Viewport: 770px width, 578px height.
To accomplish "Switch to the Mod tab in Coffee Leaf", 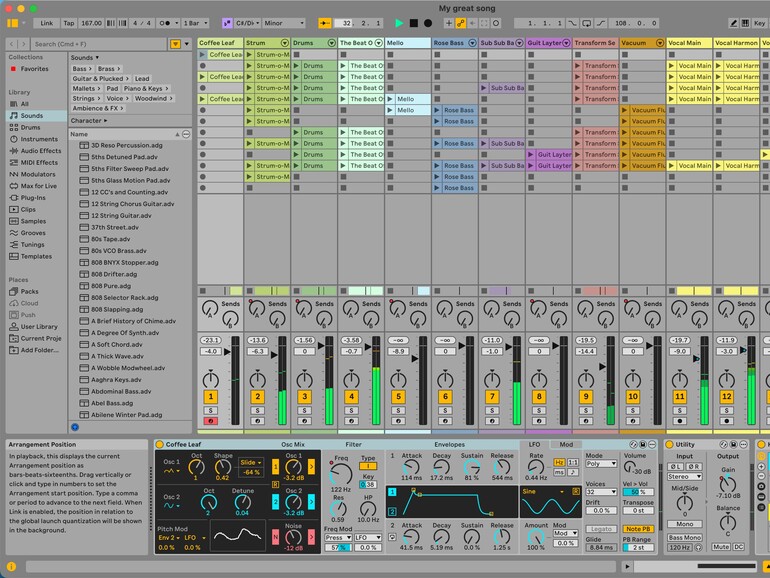I will tap(566, 444).
